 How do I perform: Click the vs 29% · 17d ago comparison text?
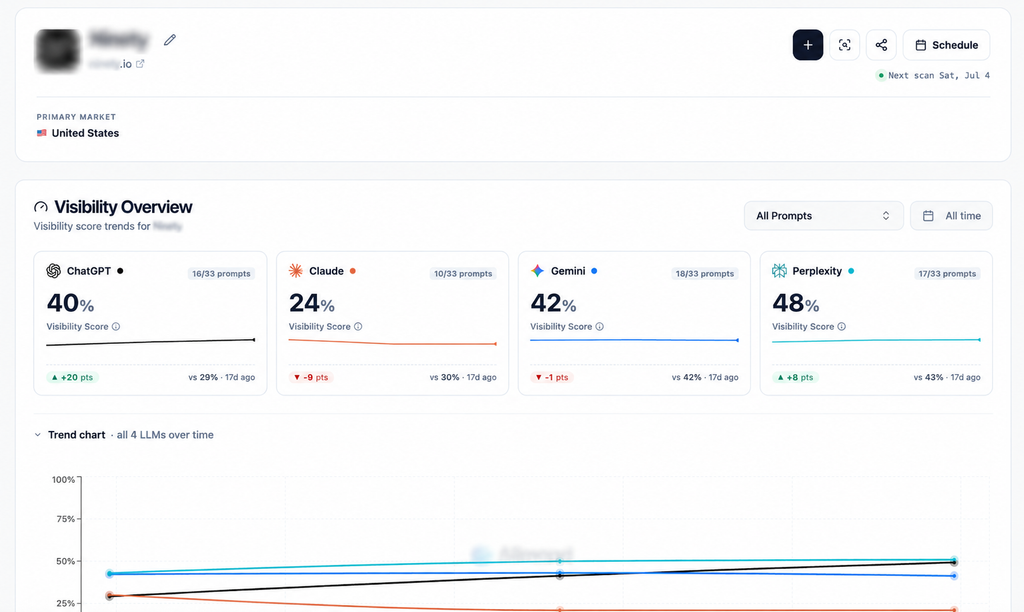[x=222, y=378]
